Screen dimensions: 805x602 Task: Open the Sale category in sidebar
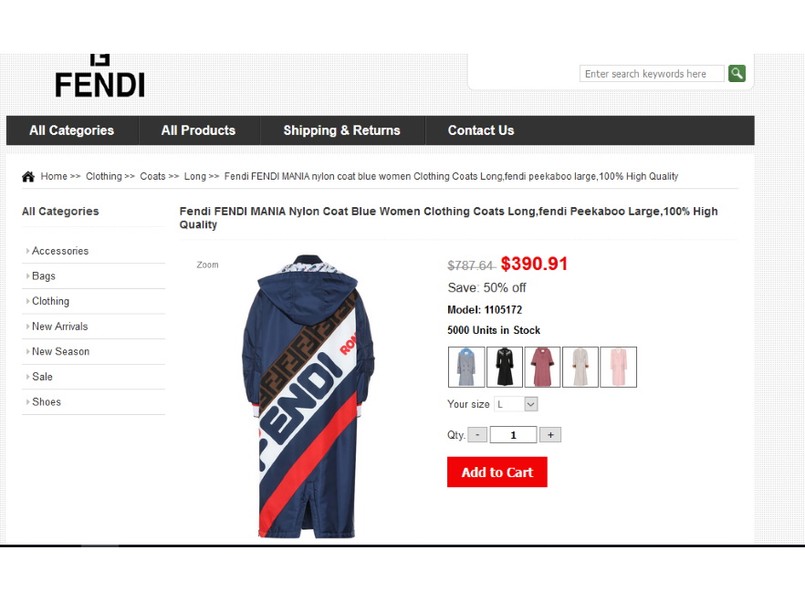pyautogui.click(x=42, y=377)
